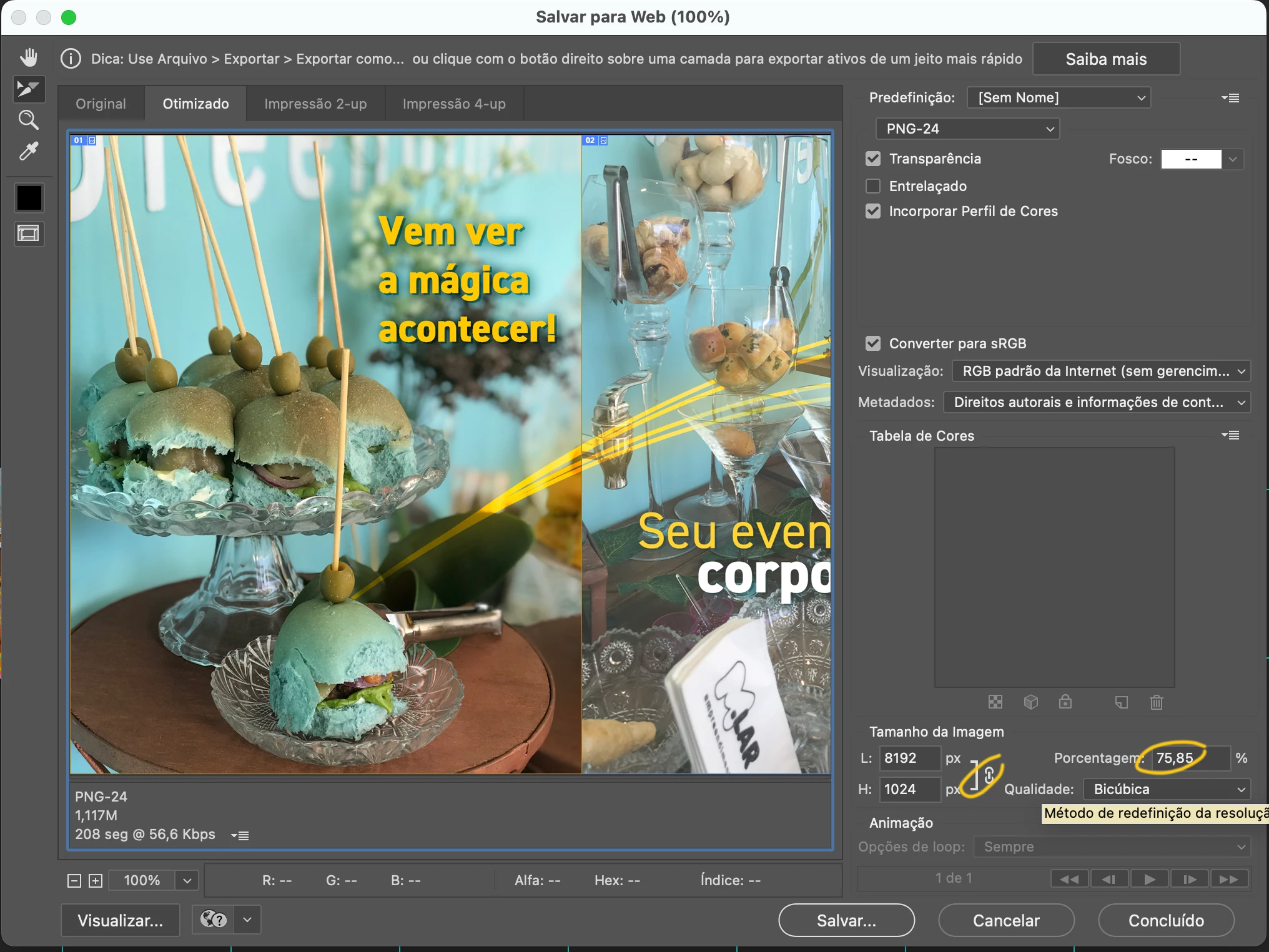This screenshot has width=1269, height=952.
Task: Open the Tabela de Cores panel menu
Action: (1231, 435)
